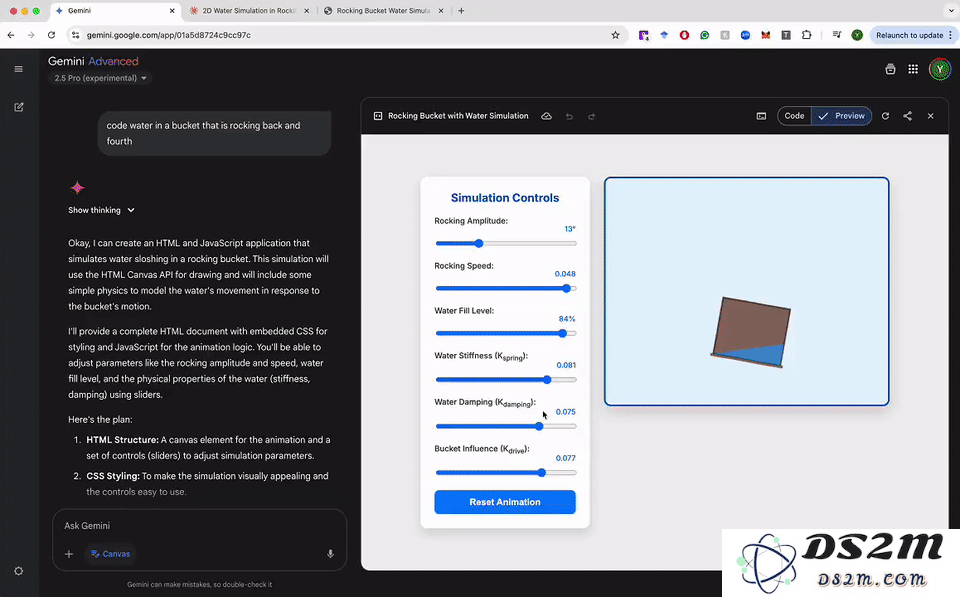
Task: Expand the 2.5 Pro (experimental) model selector
Action: point(100,78)
